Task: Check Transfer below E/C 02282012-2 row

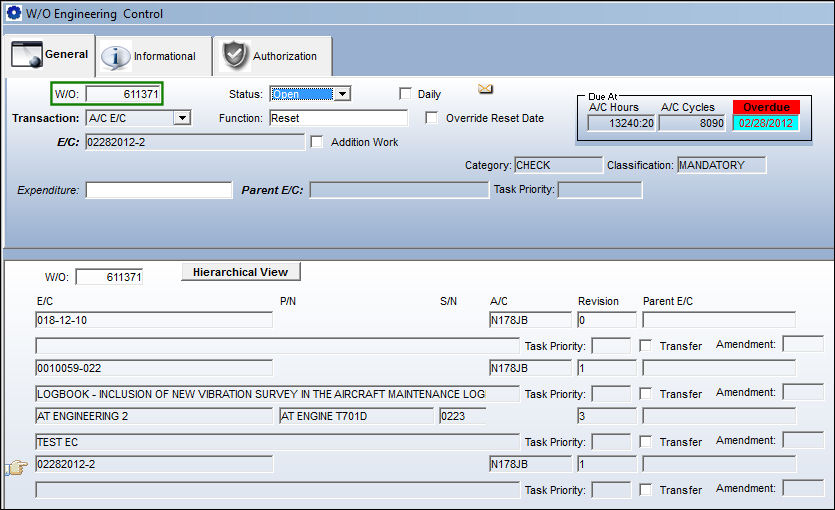Action: click(645, 489)
